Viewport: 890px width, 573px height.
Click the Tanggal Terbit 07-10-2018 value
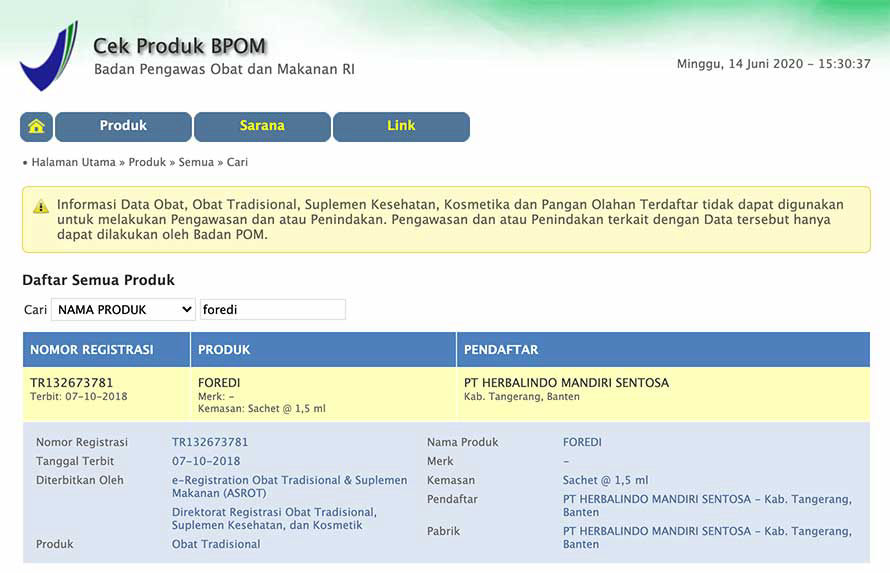(206, 461)
